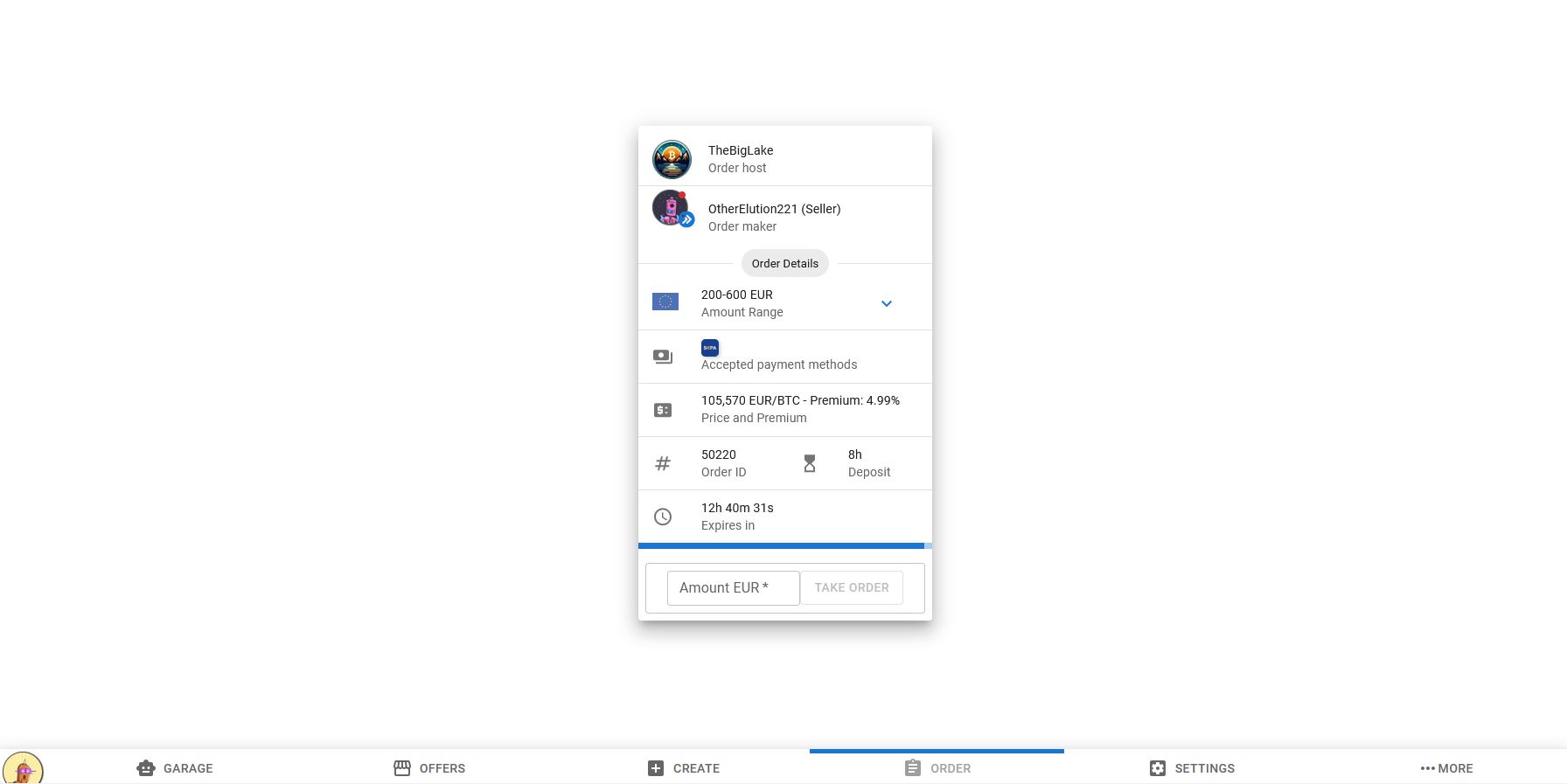Screen dimensions: 1567x784
Task: Click TheBigLake order host avatar
Action: 672,159
